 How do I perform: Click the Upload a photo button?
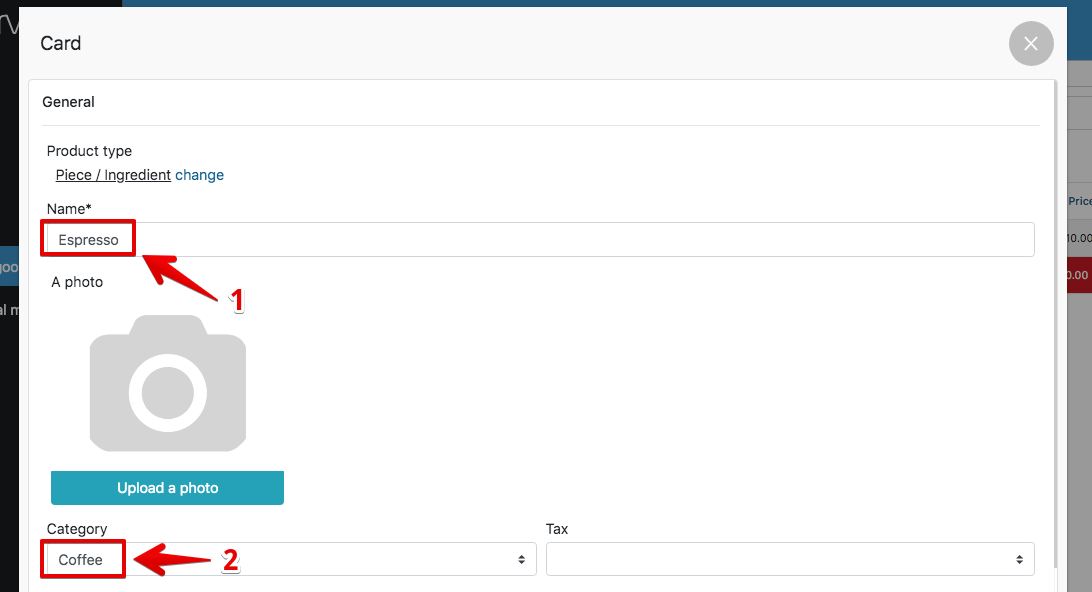click(168, 488)
